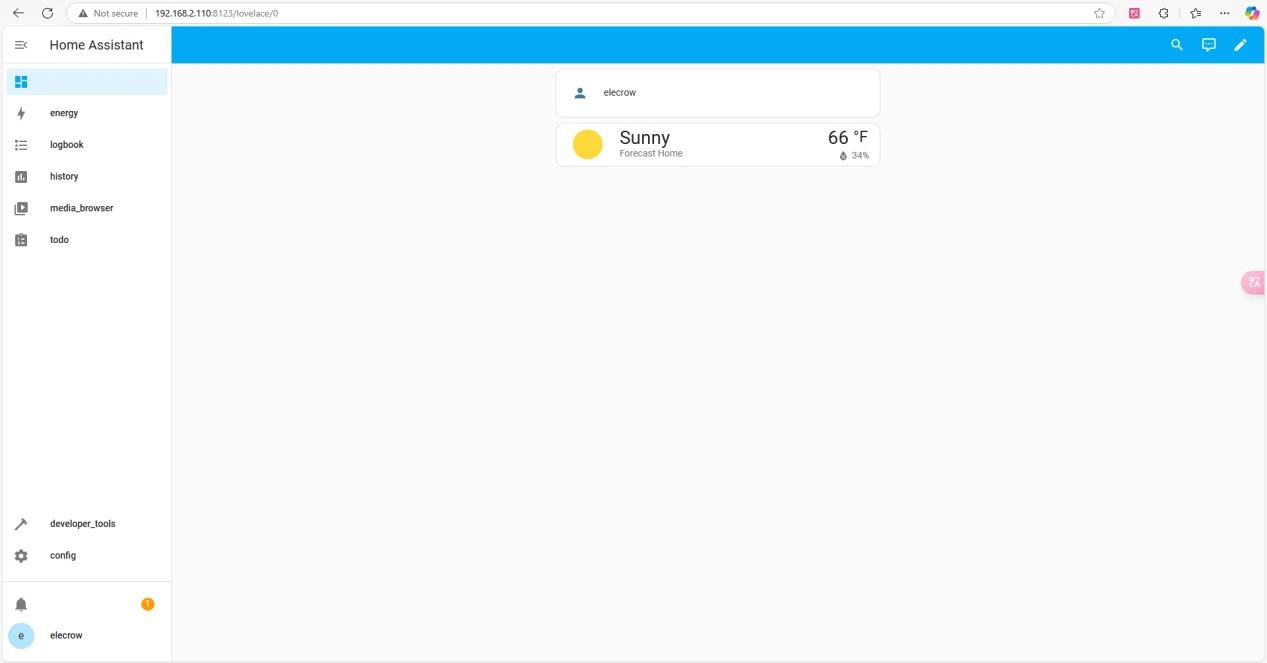Open the media_browser panel
Viewport: 1267px width, 663px height.
click(x=81, y=208)
